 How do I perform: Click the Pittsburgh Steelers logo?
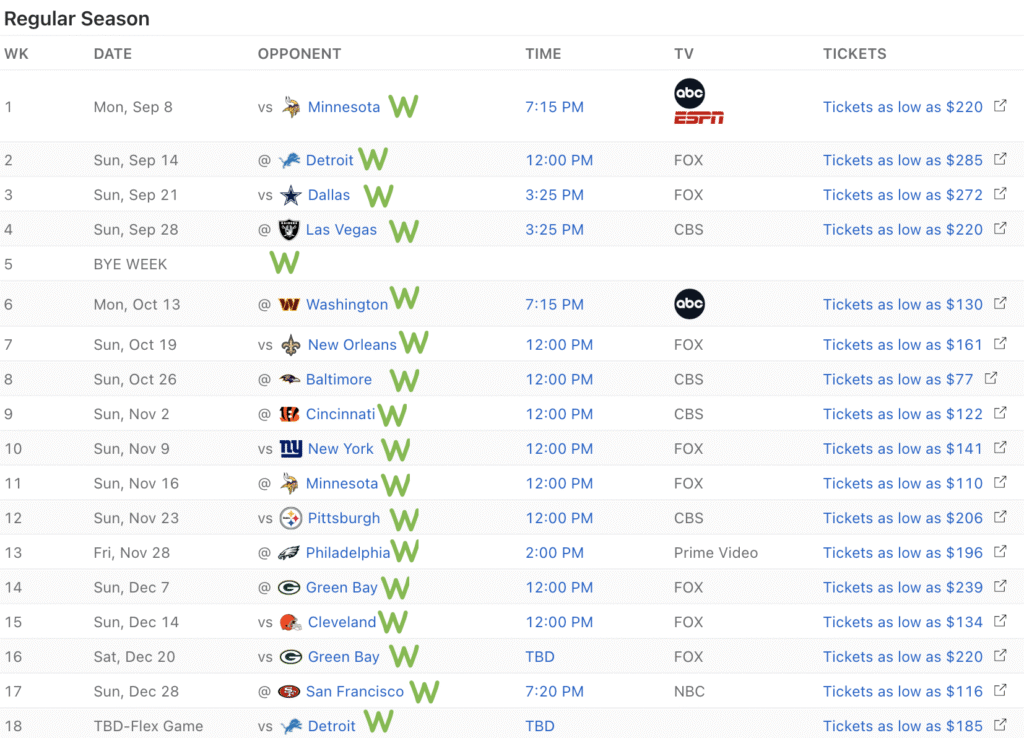pos(291,518)
